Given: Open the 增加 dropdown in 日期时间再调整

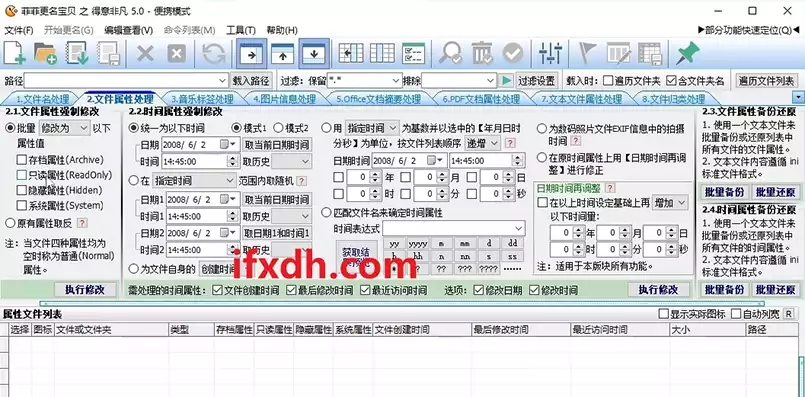Looking at the screenshot, I should pos(670,202).
